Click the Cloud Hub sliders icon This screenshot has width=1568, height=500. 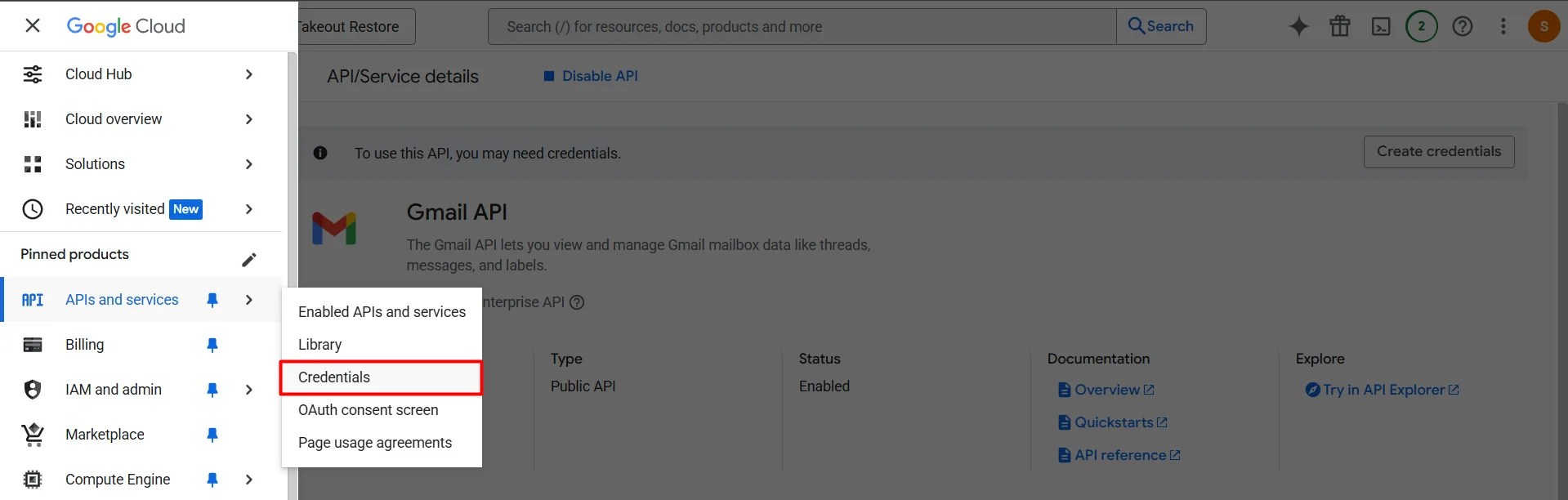coord(33,74)
